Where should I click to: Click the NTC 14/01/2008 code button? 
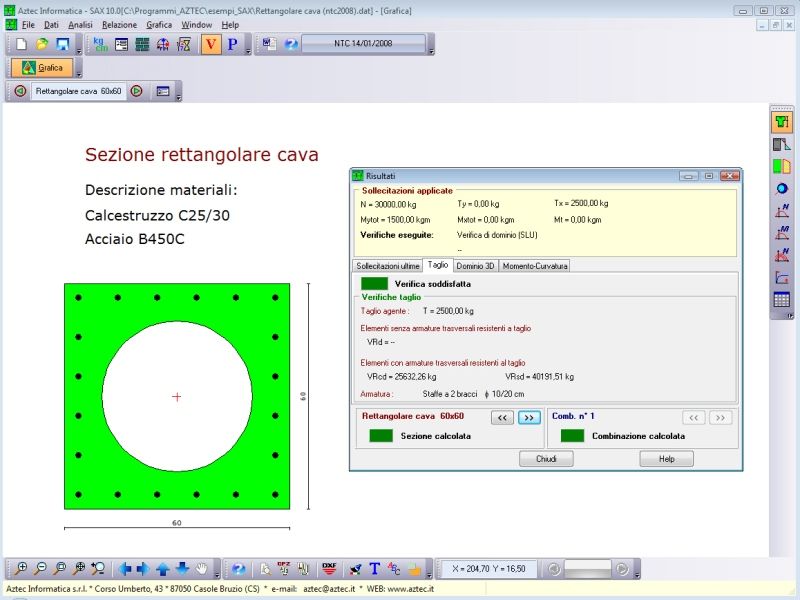tap(363, 44)
